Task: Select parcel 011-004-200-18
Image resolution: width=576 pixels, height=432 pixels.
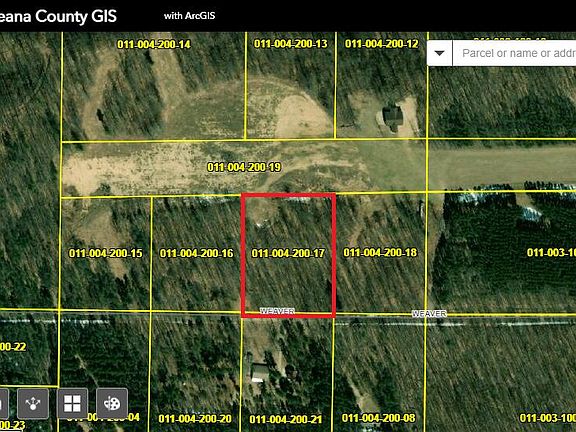Action: tap(380, 253)
